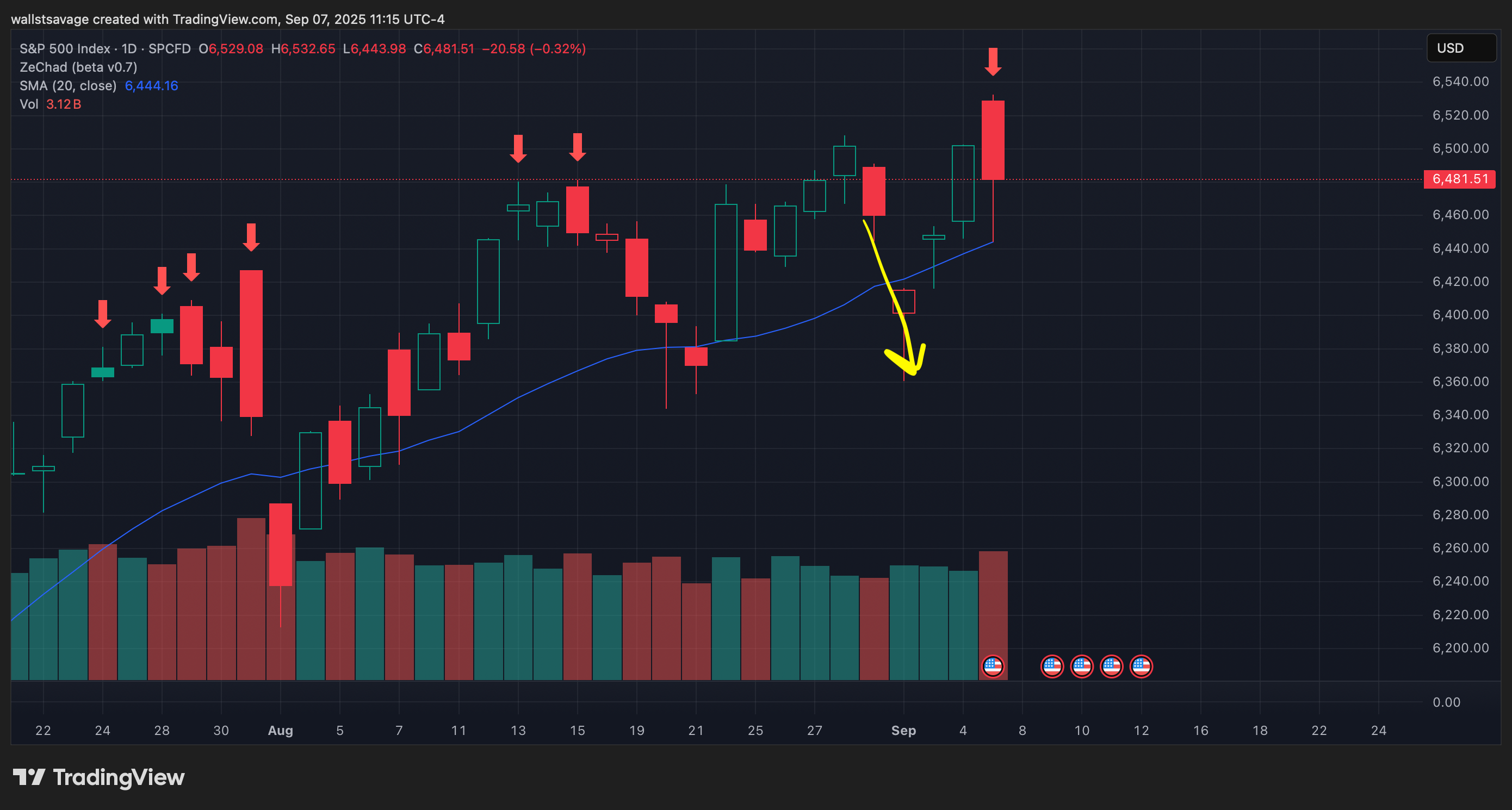Select the ZeChad (beta v0.7) indicator label
Image resolution: width=1512 pixels, height=810 pixels.
click(78, 67)
